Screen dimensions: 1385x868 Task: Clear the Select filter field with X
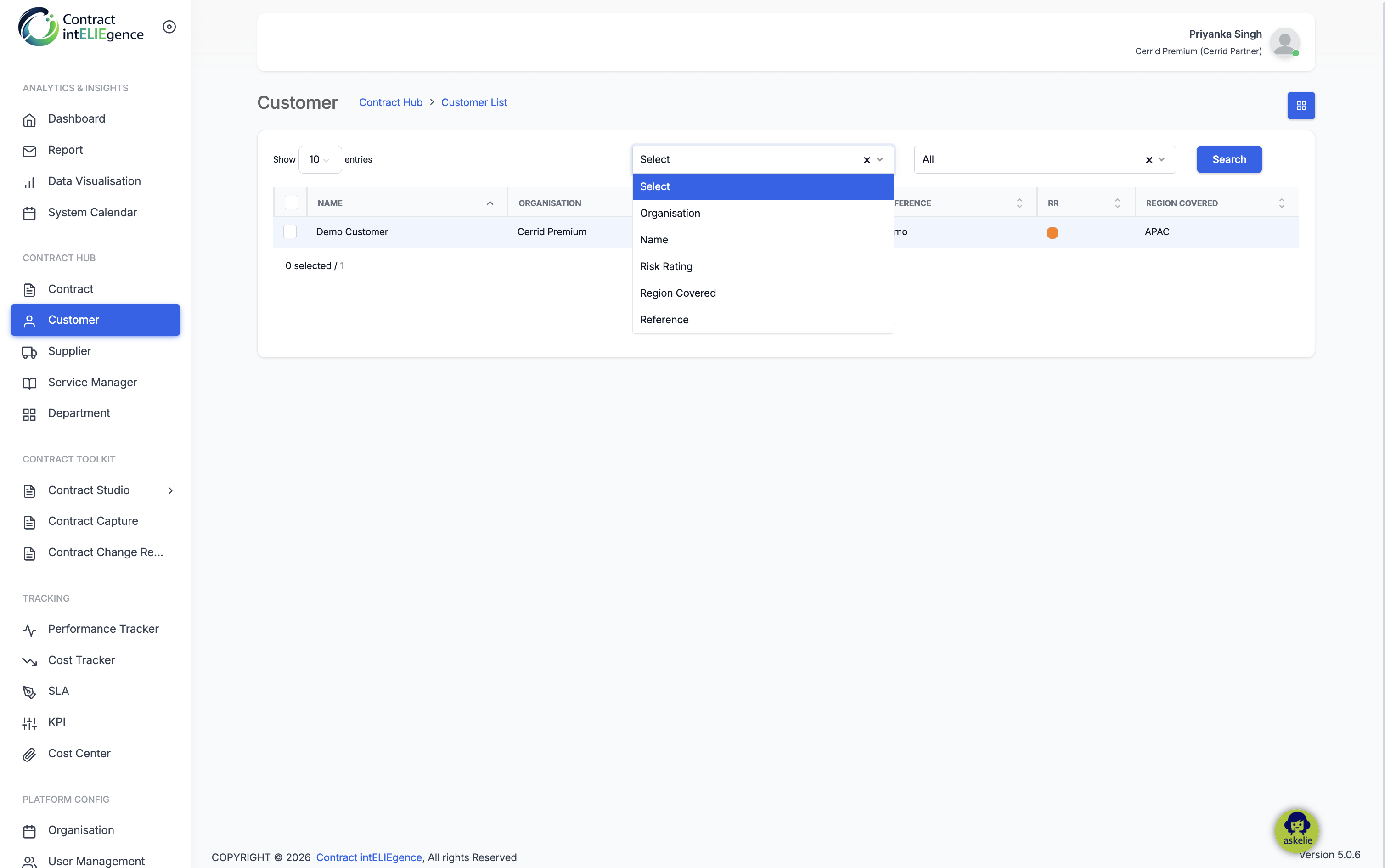coord(867,160)
